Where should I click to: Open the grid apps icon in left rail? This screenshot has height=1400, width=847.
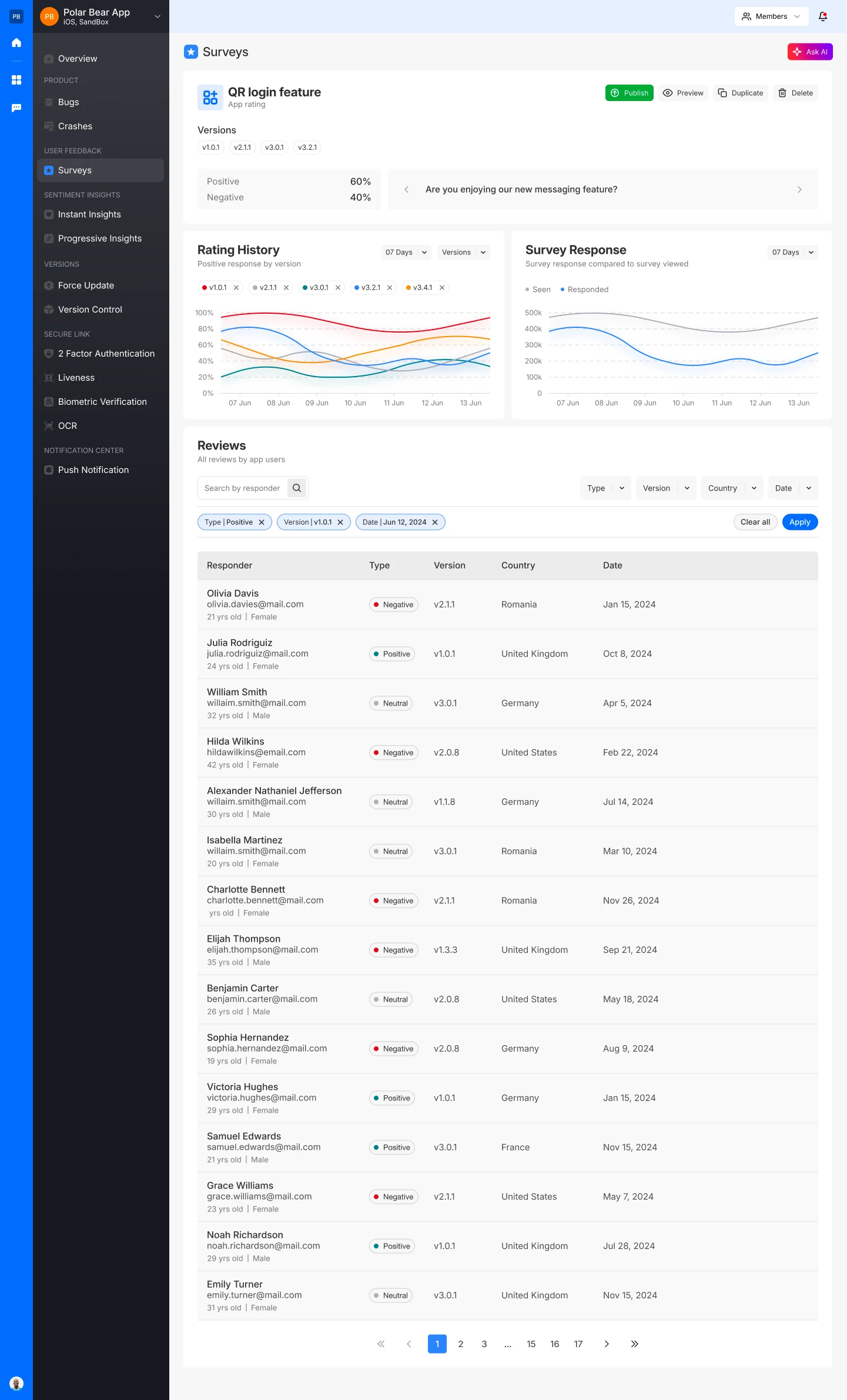pos(16,80)
